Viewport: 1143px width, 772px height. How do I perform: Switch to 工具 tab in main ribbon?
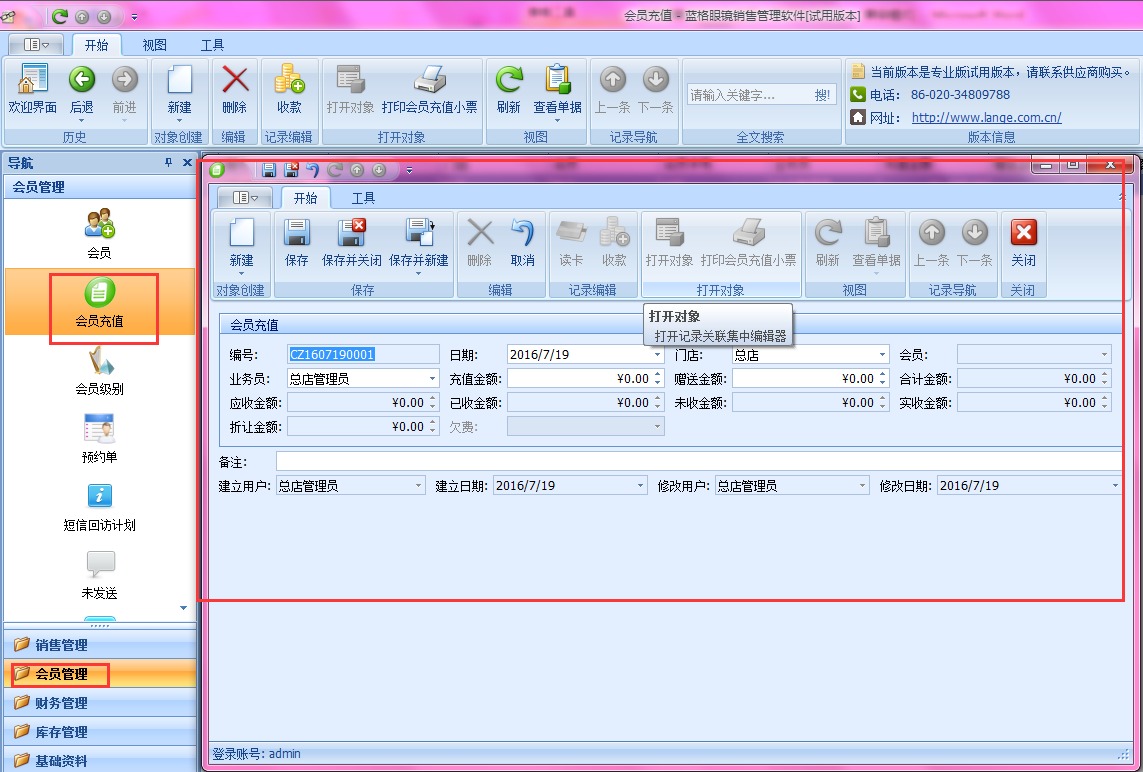(212, 45)
